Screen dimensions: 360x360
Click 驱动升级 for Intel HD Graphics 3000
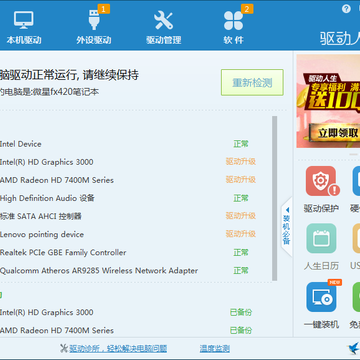click(x=241, y=162)
